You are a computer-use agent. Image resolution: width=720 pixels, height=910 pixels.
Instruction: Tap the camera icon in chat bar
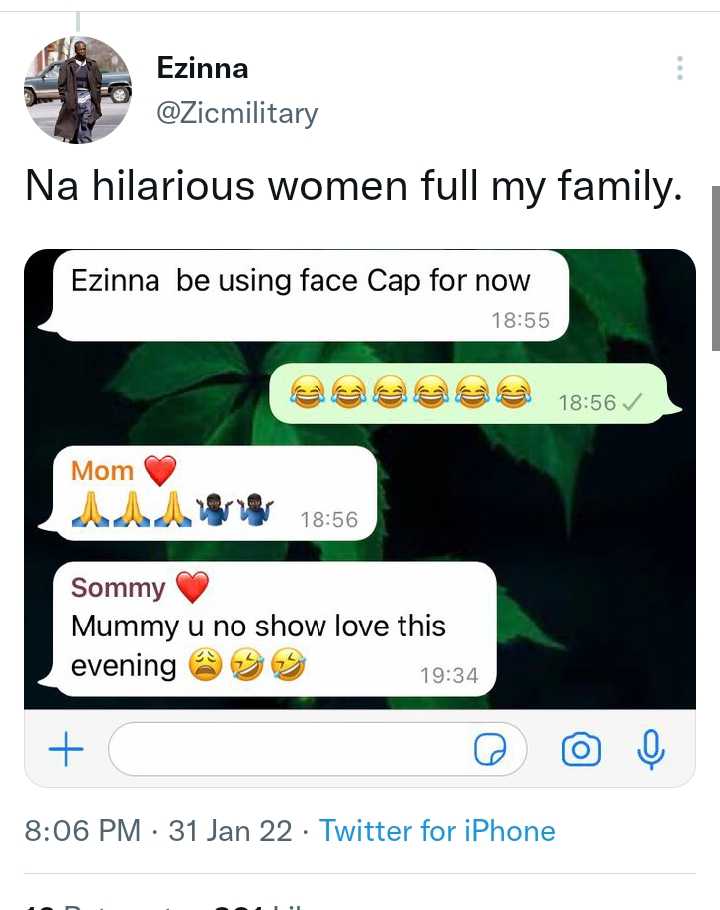coord(581,749)
